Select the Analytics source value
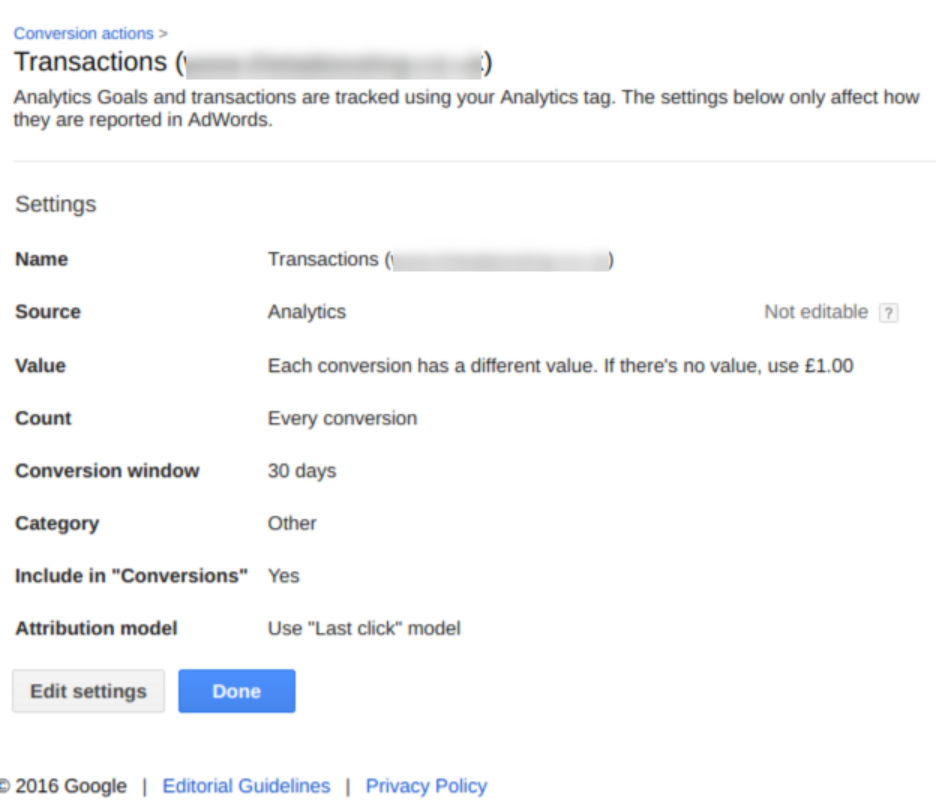This screenshot has height=804, width=936. click(x=306, y=312)
